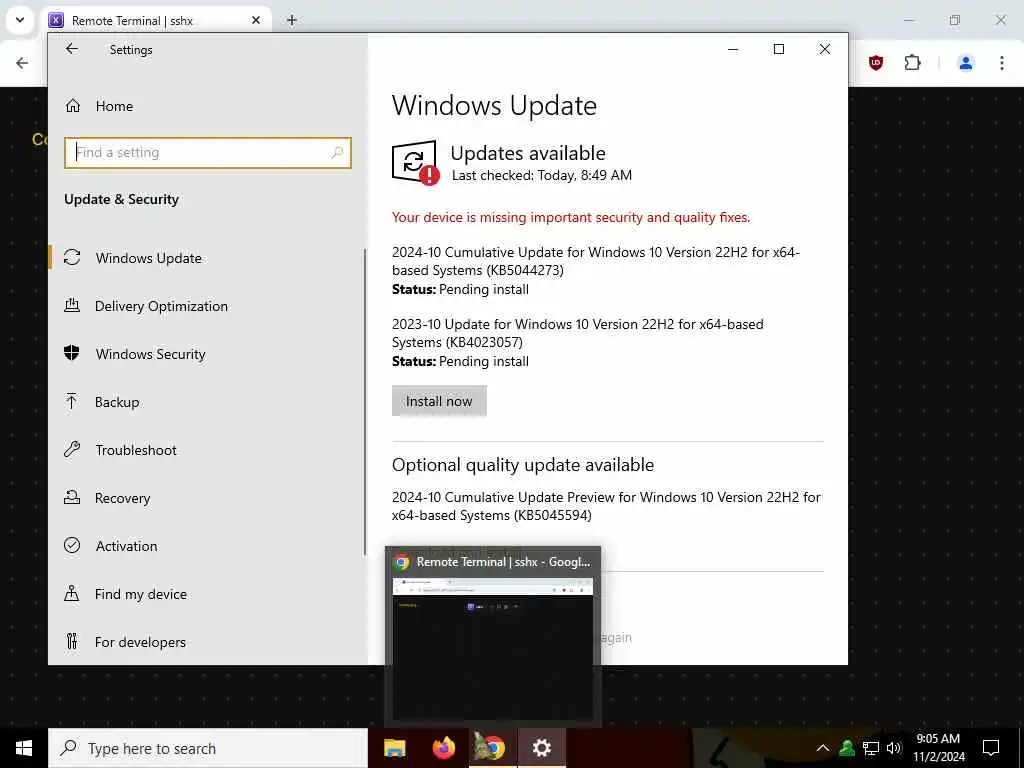
Task: Switch to Chrome in taskbar
Action: 492,748
